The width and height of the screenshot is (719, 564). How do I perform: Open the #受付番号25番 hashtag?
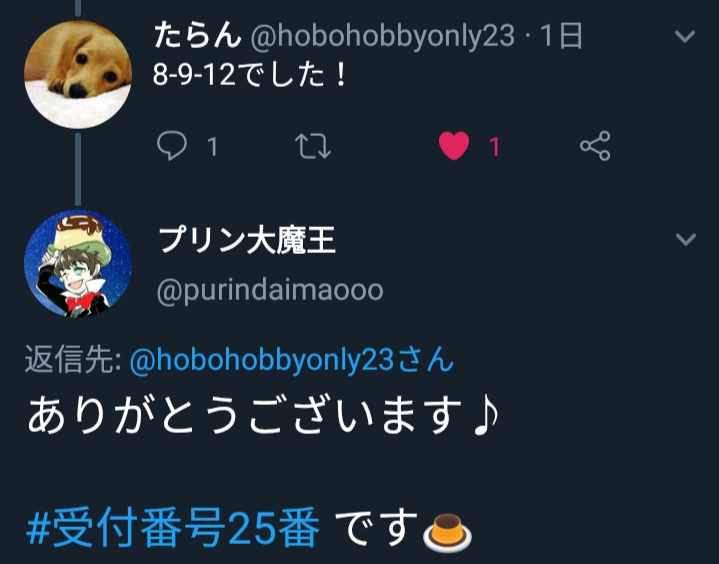[x=173, y=527]
